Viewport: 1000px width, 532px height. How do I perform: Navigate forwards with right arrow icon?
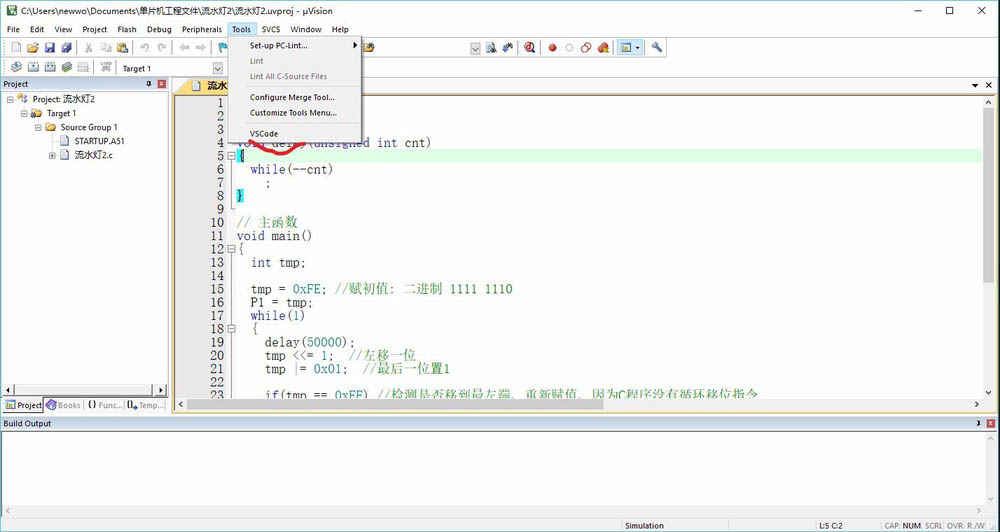click(x=201, y=48)
